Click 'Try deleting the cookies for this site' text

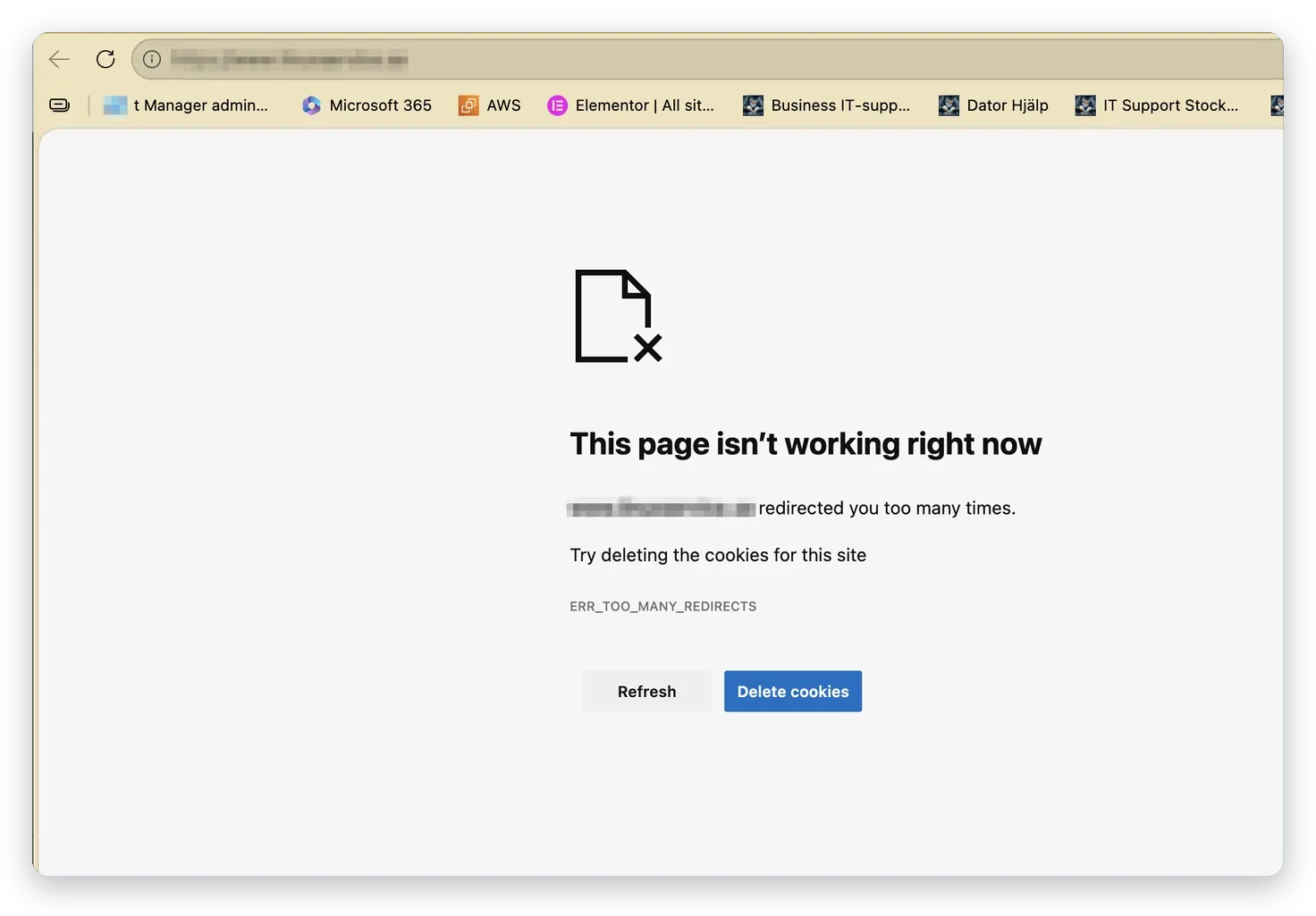[x=718, y=555]
